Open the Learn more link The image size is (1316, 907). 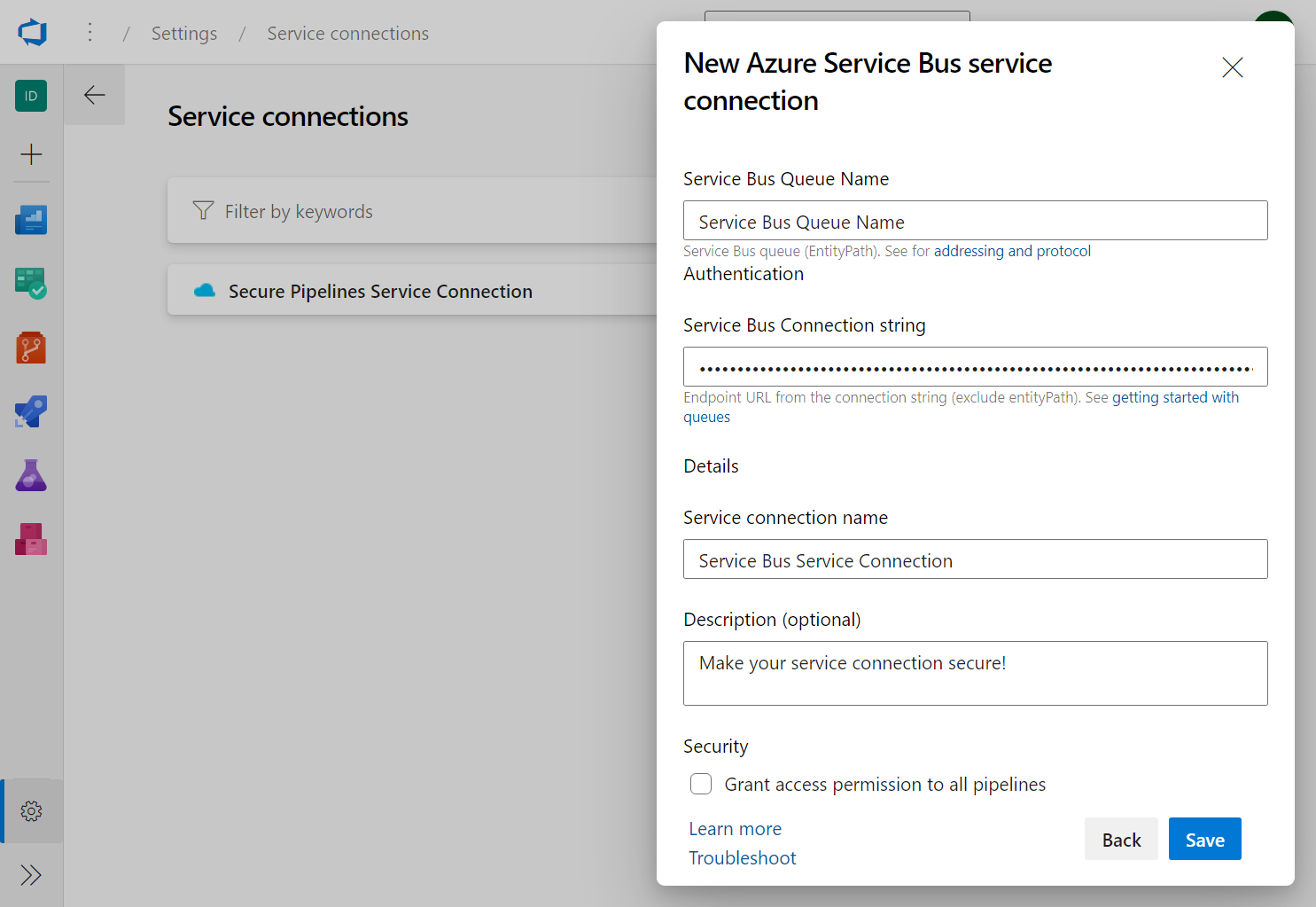(x=735, y=828)
